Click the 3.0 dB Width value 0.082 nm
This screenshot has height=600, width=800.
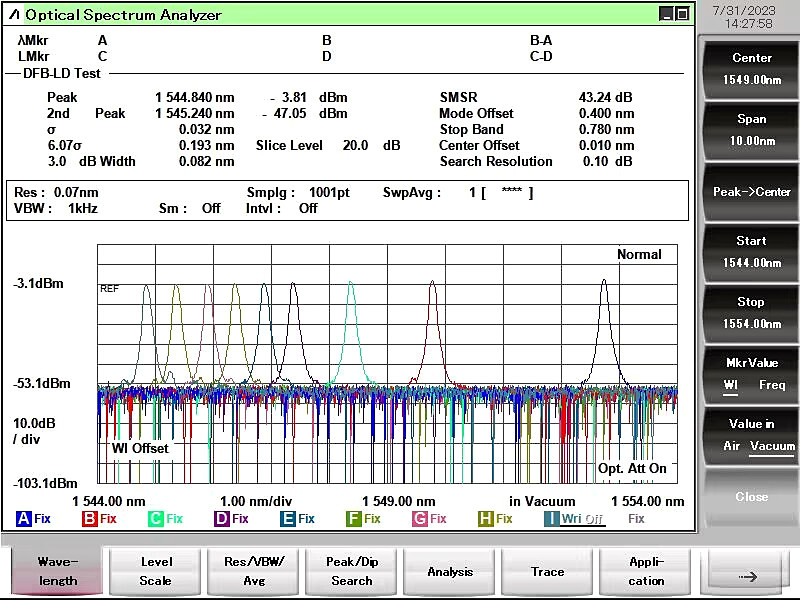click(x=207, y=161)
